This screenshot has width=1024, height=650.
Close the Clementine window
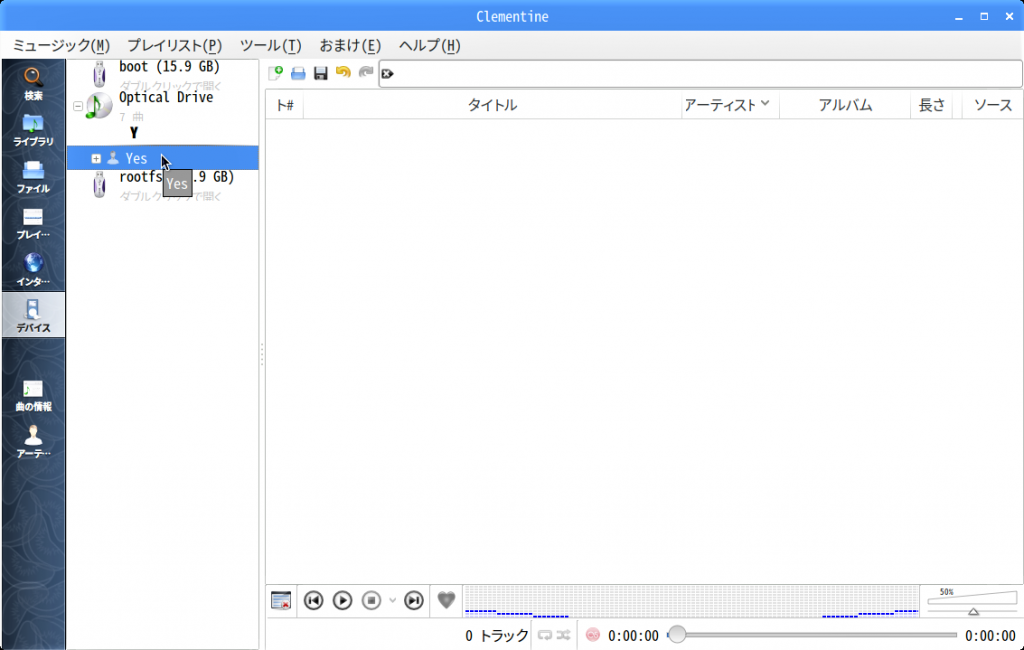click(1010, 16)
